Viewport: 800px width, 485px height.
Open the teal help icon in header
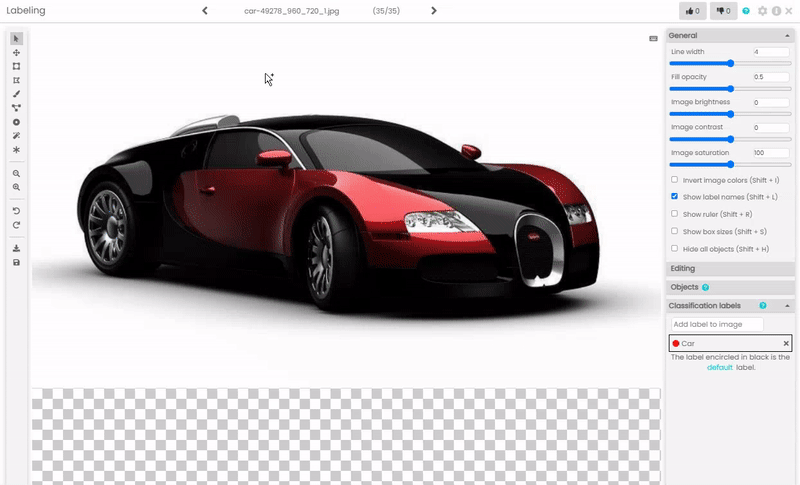tap(746, 11)
